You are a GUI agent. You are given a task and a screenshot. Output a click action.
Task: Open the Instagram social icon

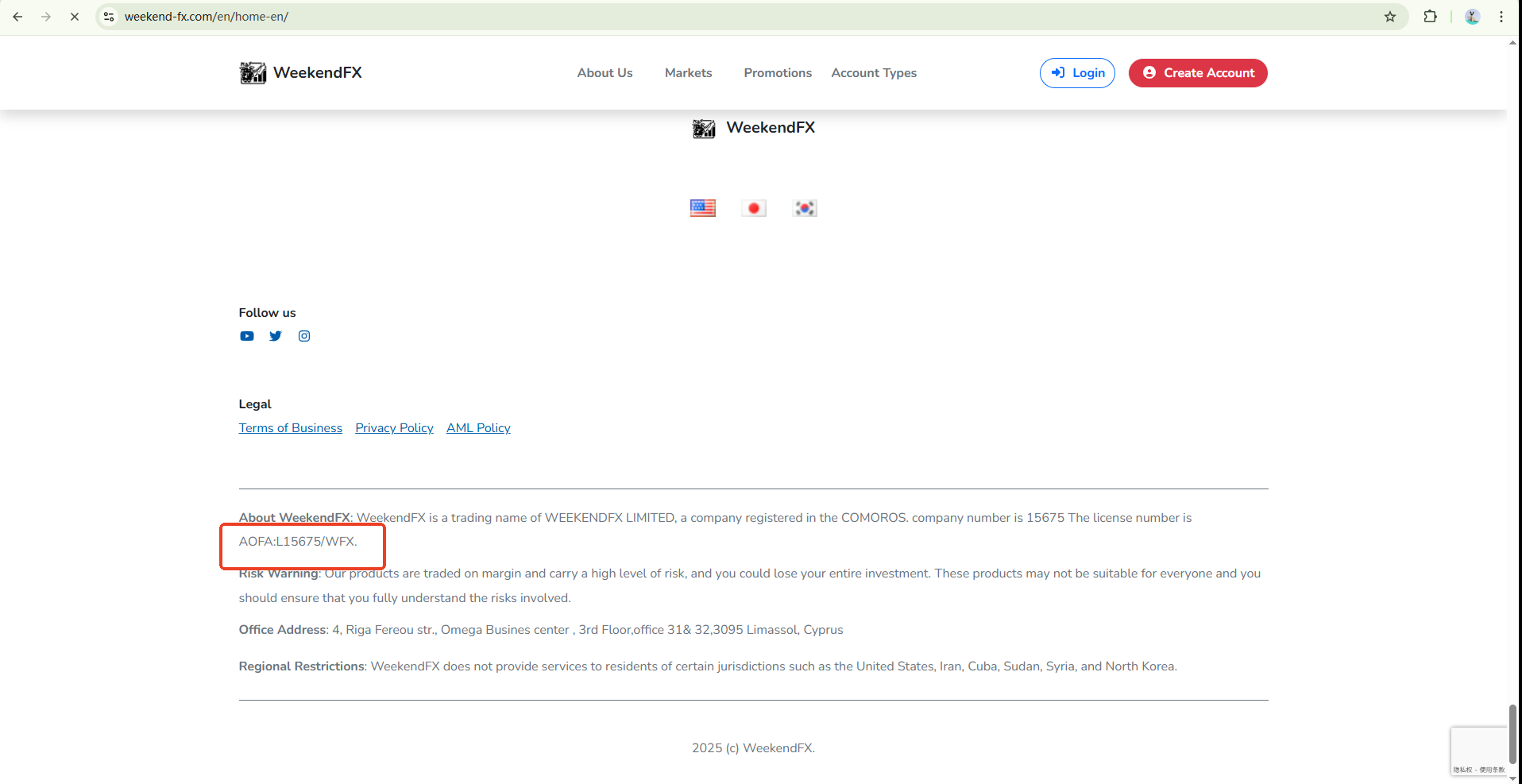click(x=304, y=336)
